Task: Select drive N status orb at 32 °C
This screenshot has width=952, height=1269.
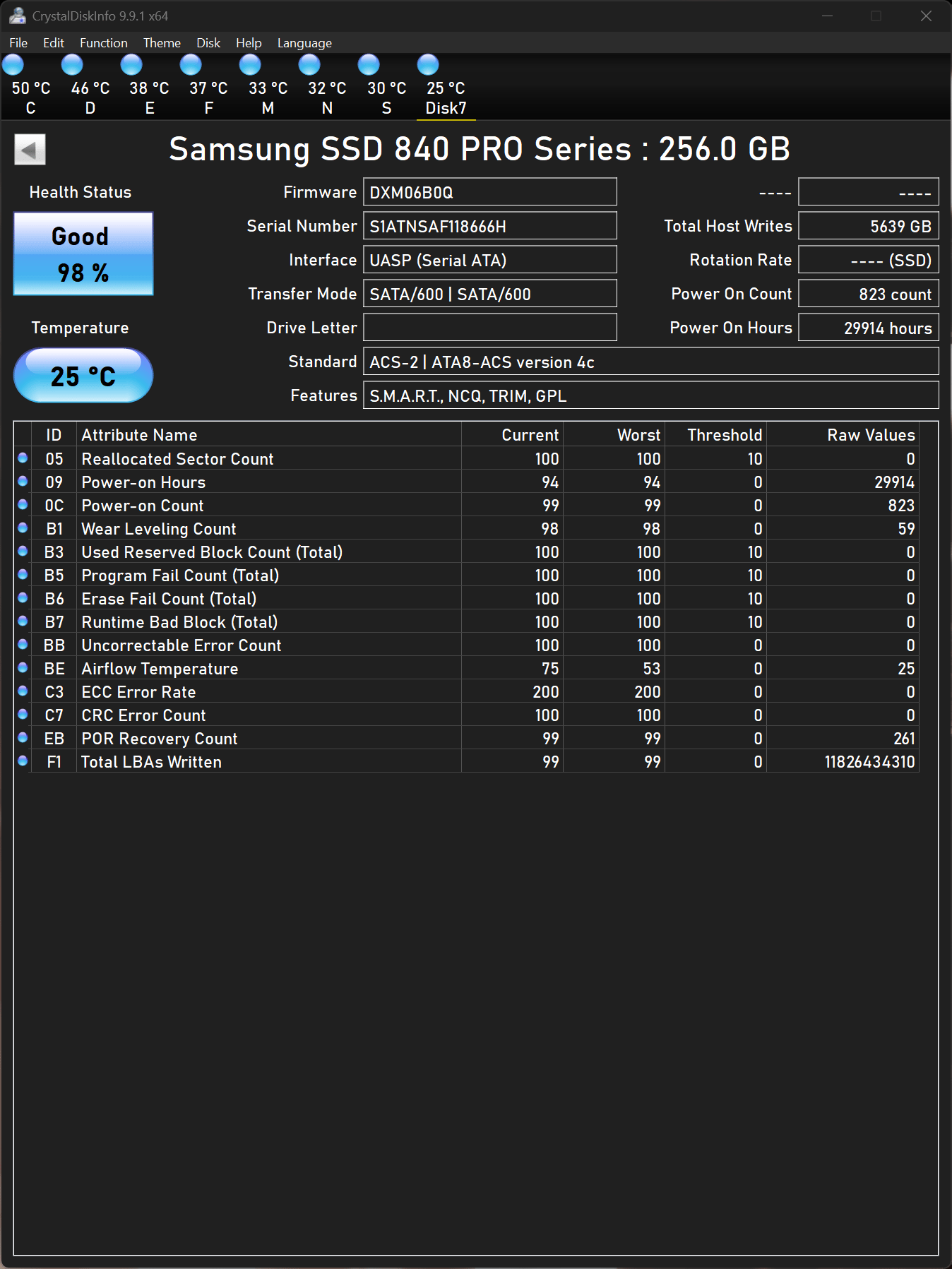Action: pyautogui.click(x=309, y=65)
